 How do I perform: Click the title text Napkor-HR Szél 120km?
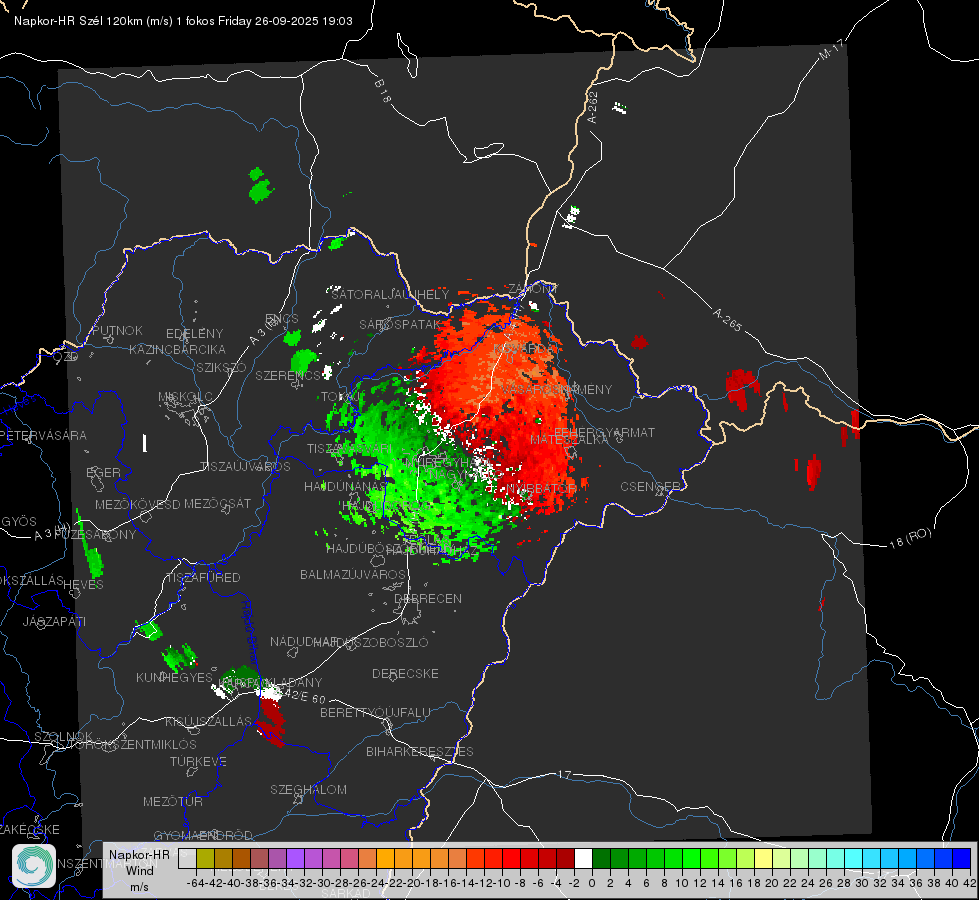coord(78,21)
